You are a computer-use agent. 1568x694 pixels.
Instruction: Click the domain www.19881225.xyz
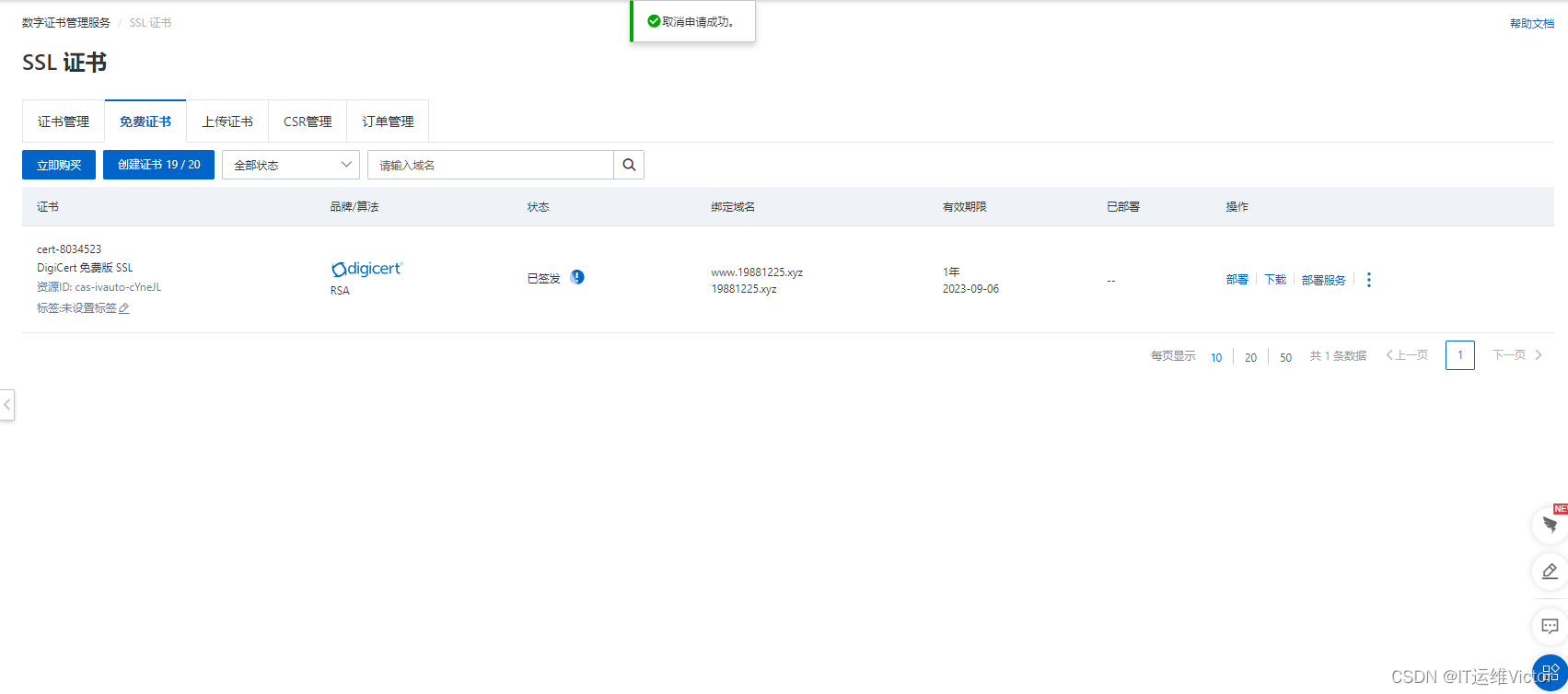pyautogui.click(x=757, y=272)
